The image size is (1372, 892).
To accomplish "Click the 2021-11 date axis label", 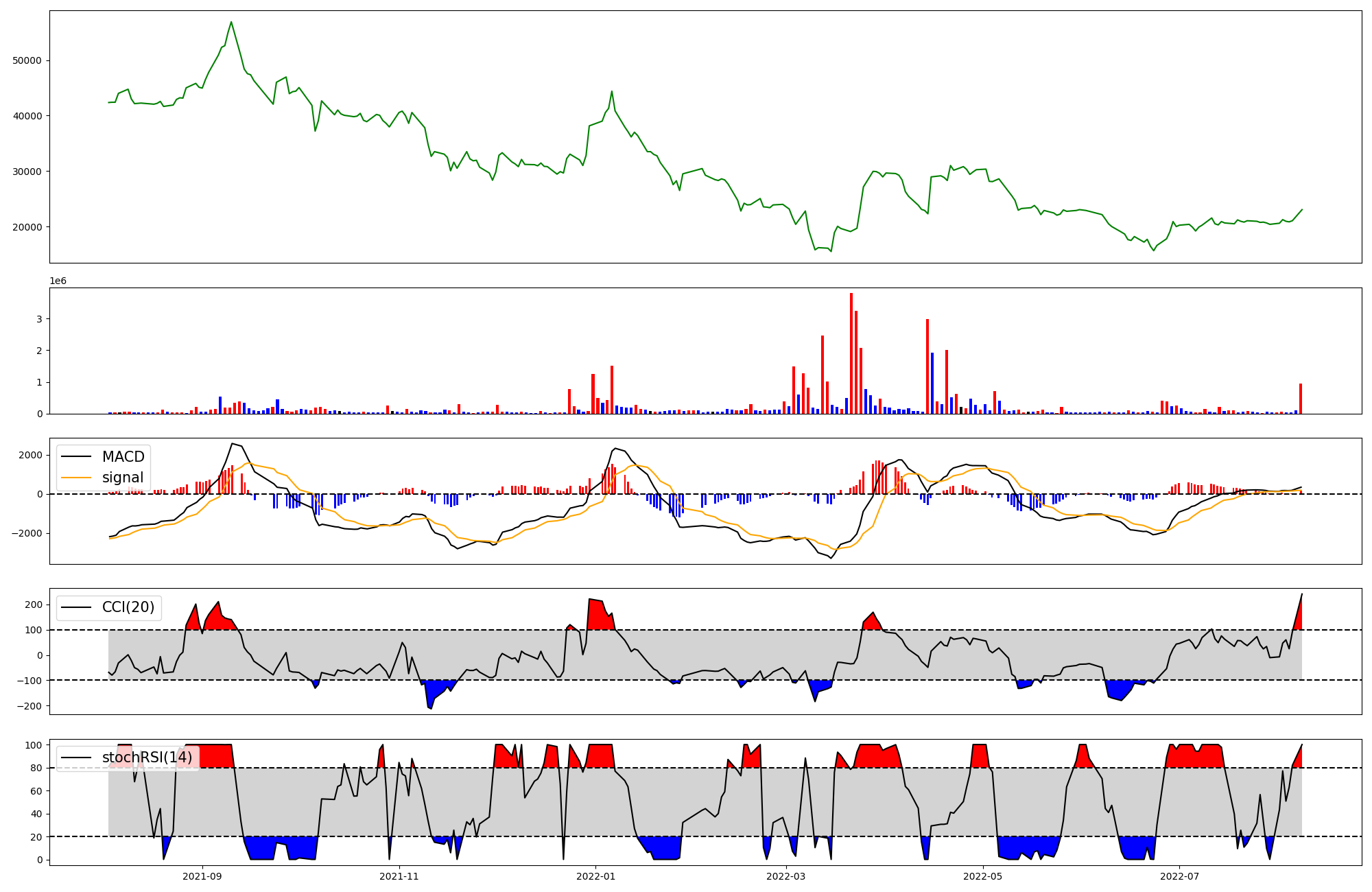I will [399, 876].
